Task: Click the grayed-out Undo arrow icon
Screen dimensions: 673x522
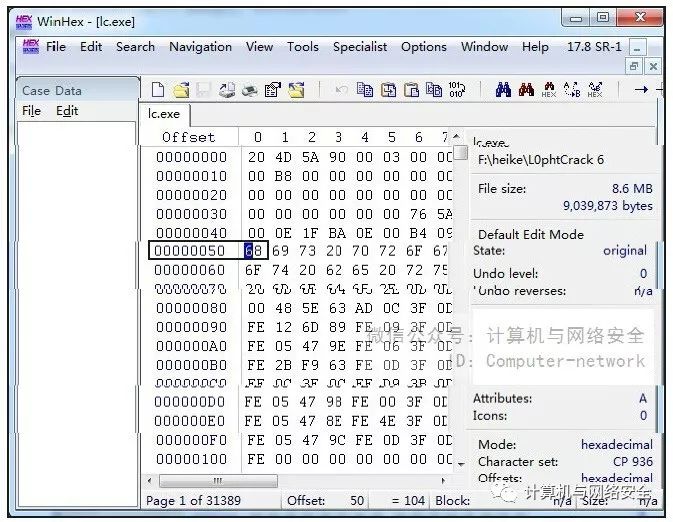Action: click(342, 90)
